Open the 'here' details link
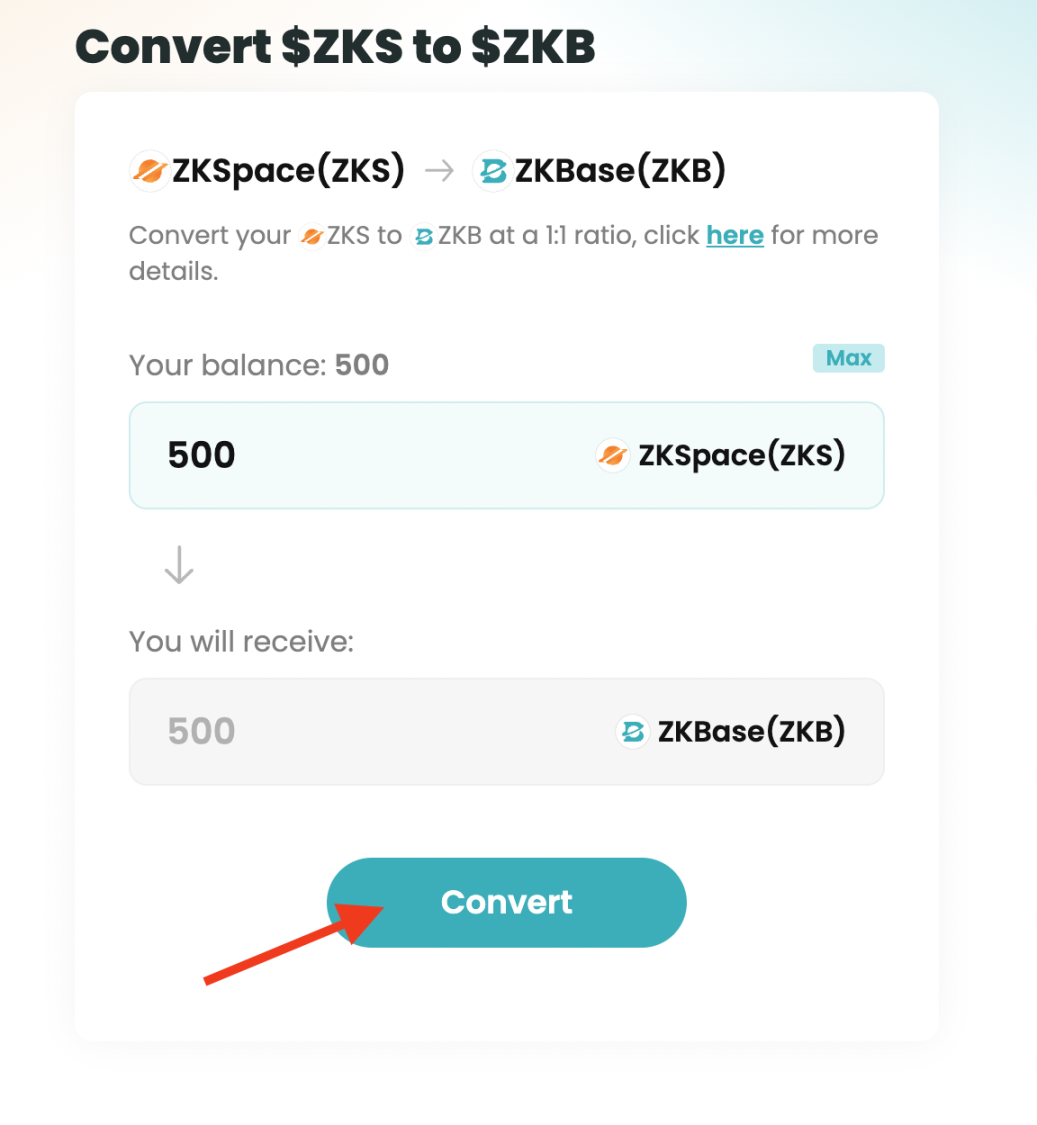The width and height of the screenshot is (1037, 1125). tap(735, 235)
